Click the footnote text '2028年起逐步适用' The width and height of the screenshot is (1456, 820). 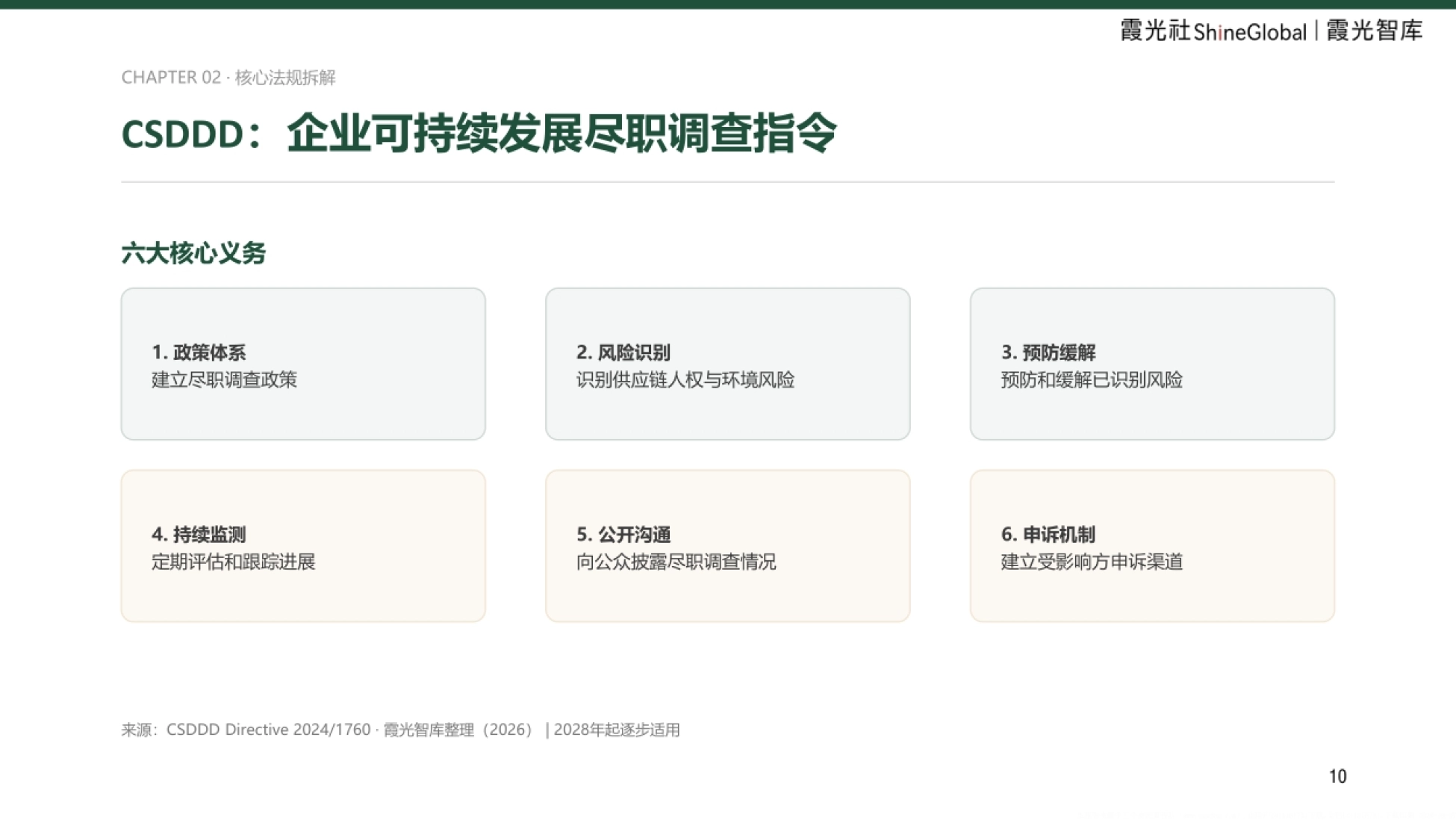(617, 730)
